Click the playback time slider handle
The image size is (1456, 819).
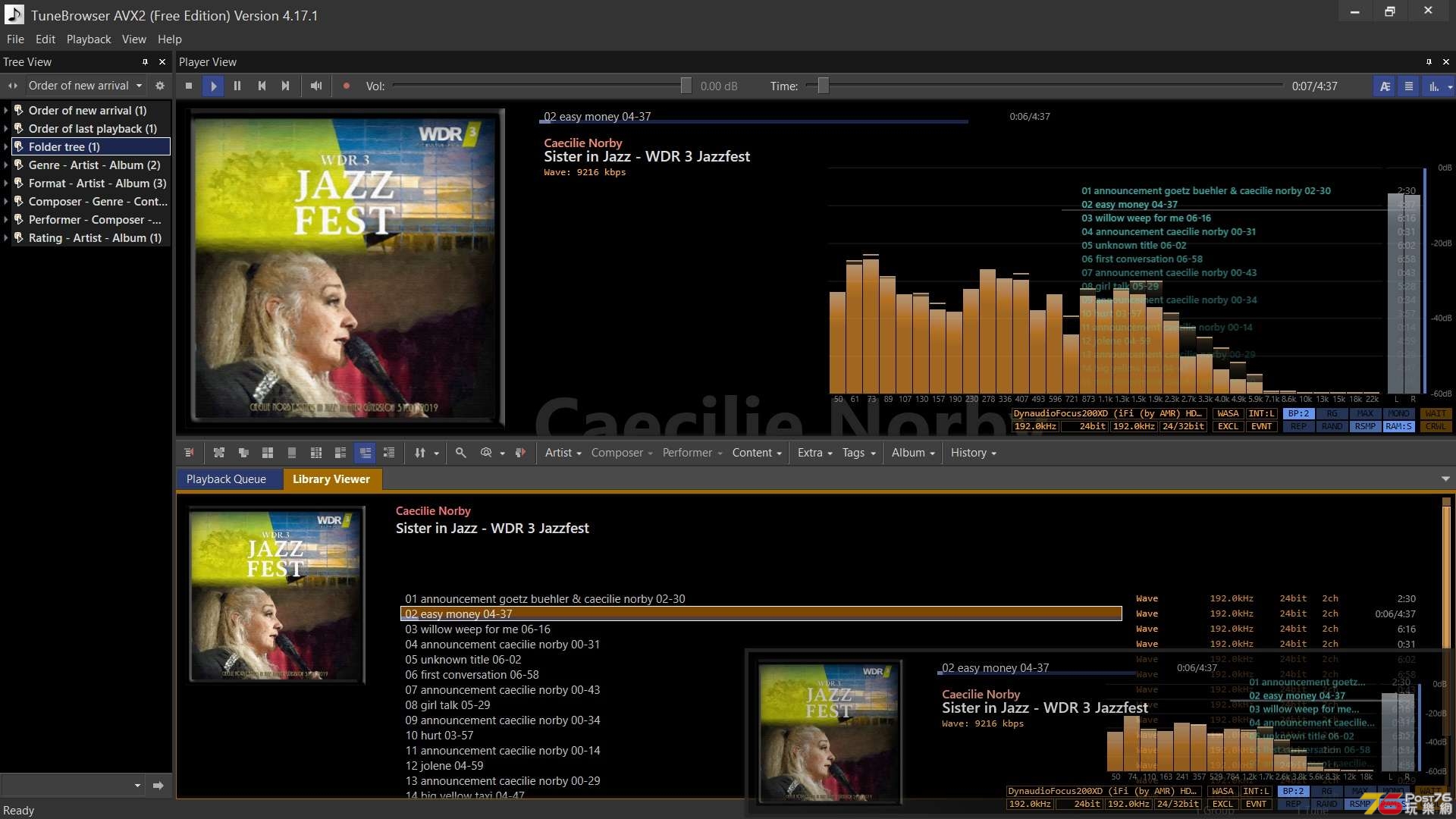coord(823,86)
